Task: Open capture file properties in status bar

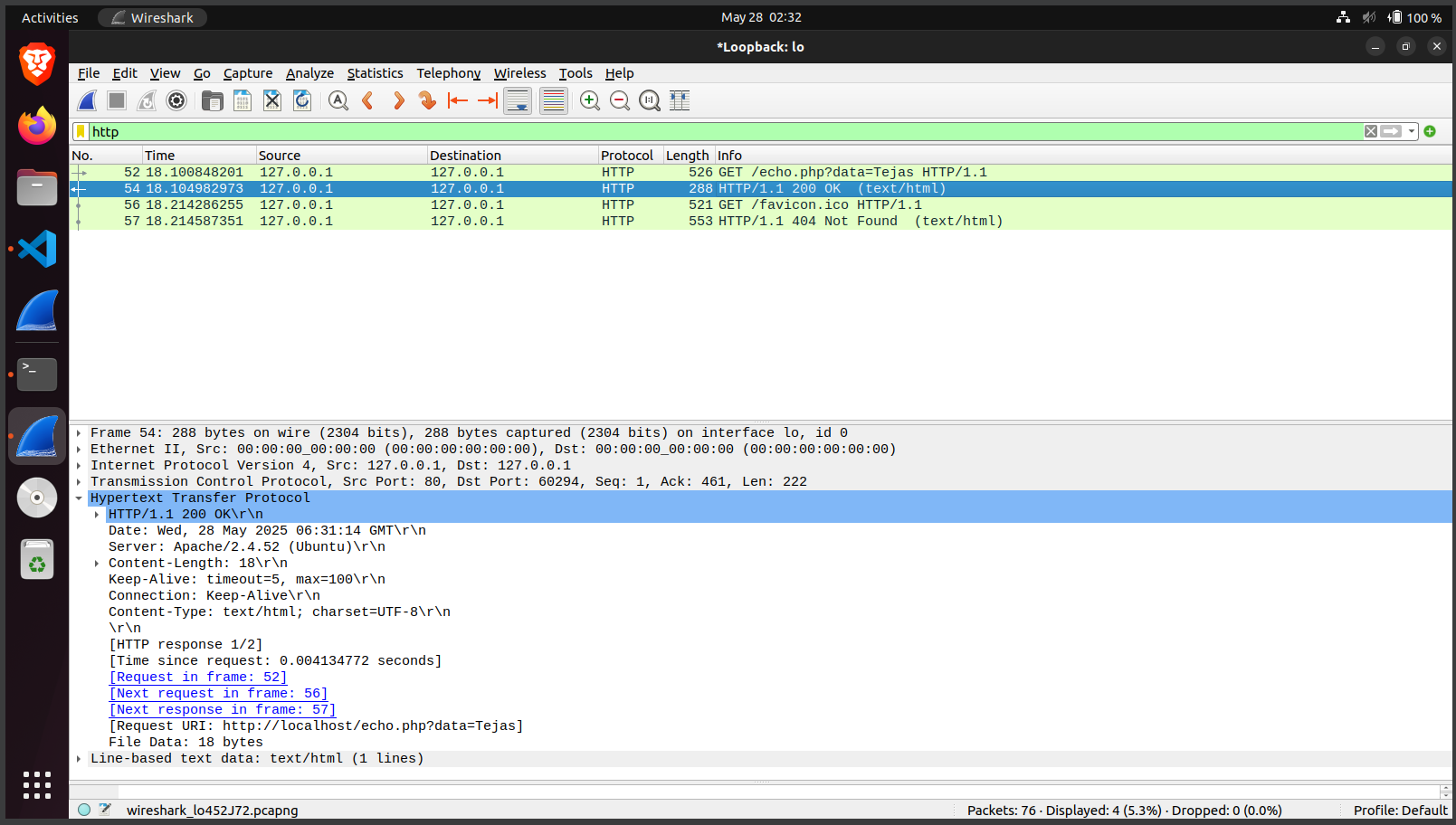Action: [x=105, y=810]
